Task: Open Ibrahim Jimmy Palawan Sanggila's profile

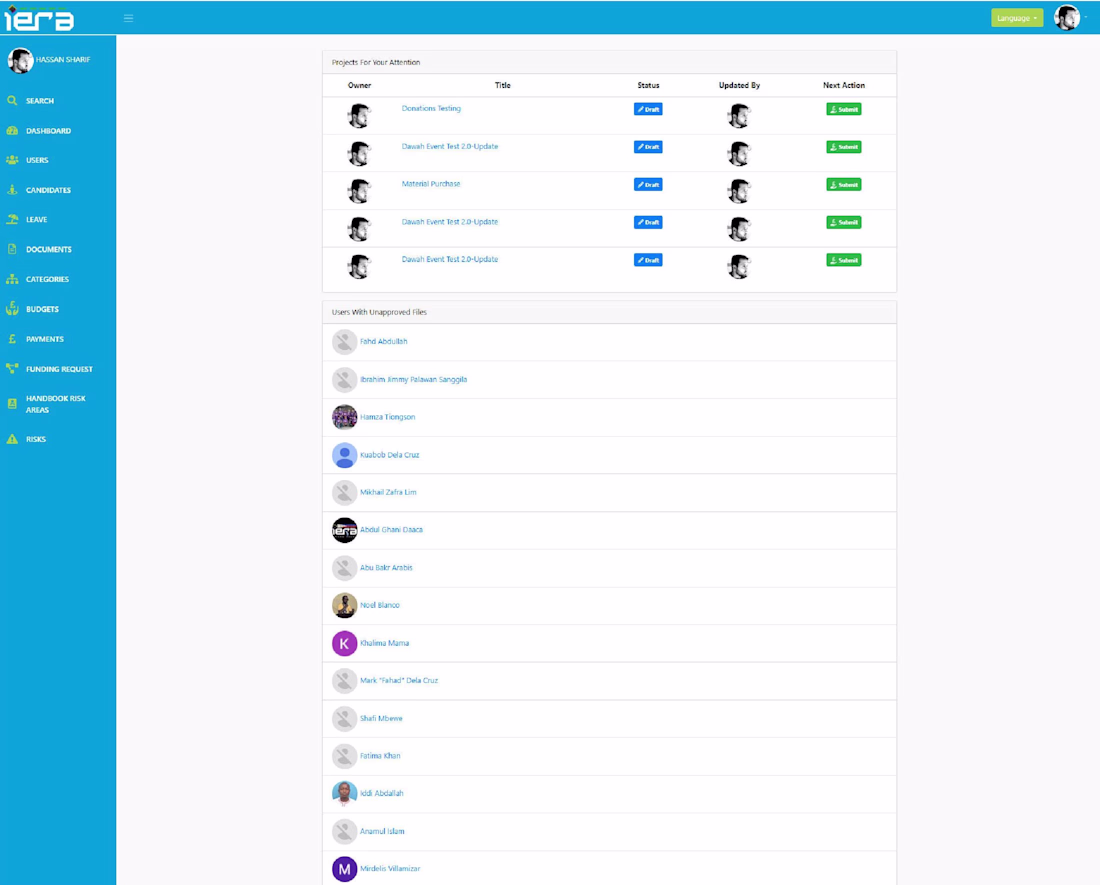Action: (413, 379)
